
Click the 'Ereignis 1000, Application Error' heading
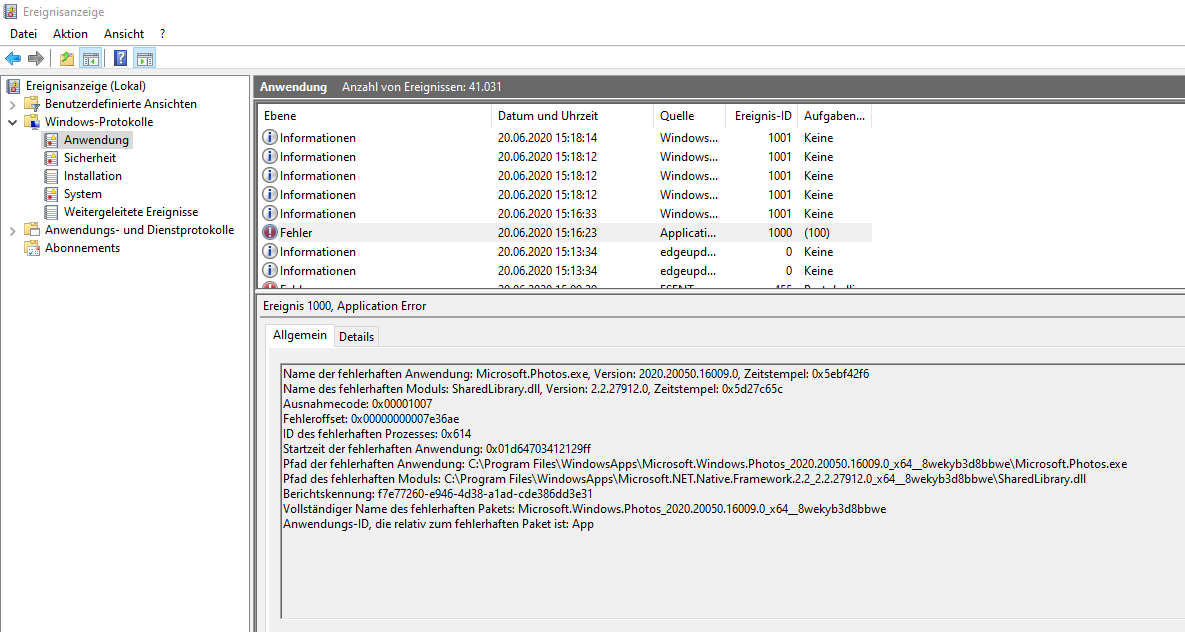345,306
